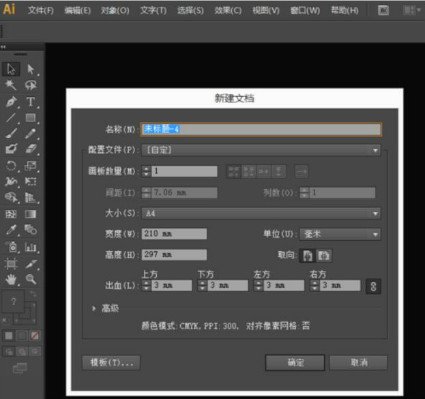
Task: Click the 下方 bottom bleed stepper
Action: click(x=202, y=285)
